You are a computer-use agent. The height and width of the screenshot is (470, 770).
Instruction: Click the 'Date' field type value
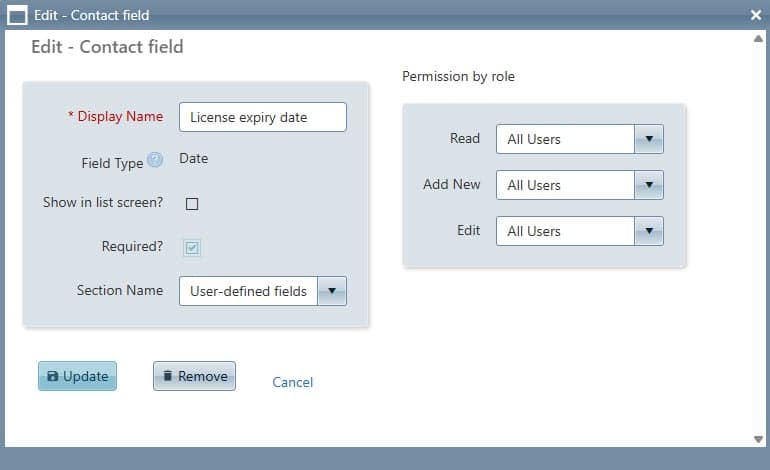click(x=193, y=159)
